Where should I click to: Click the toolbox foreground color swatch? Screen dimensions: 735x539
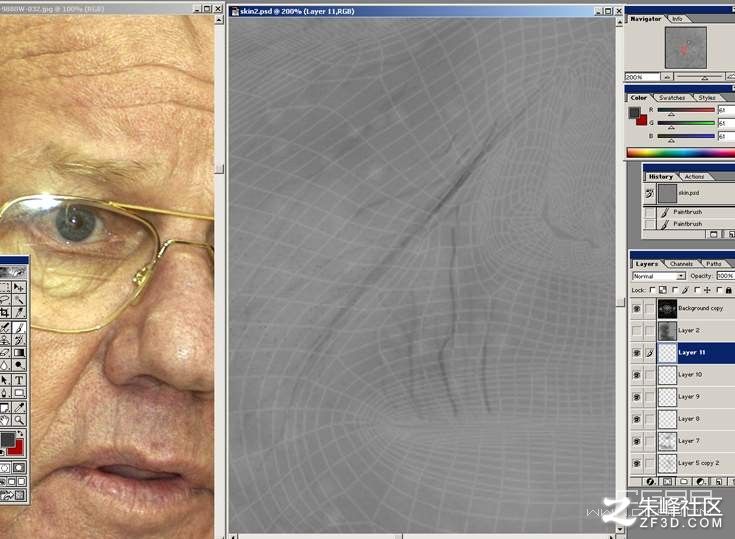point(8,439)
